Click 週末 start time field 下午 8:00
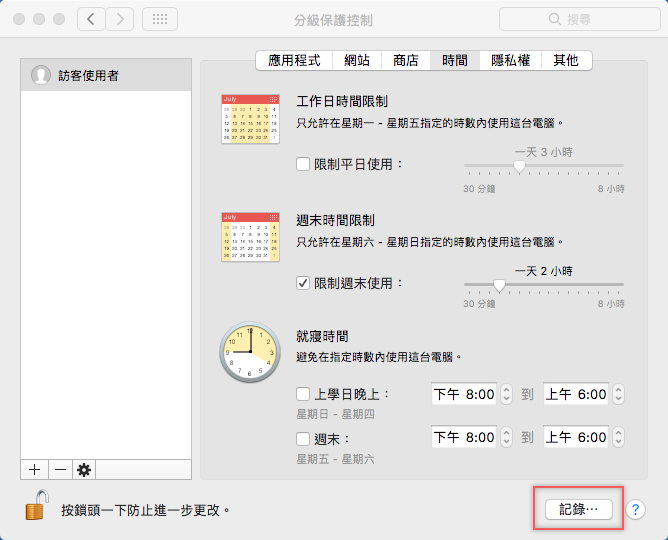This screenshot has width=668, height=540. 464,437
